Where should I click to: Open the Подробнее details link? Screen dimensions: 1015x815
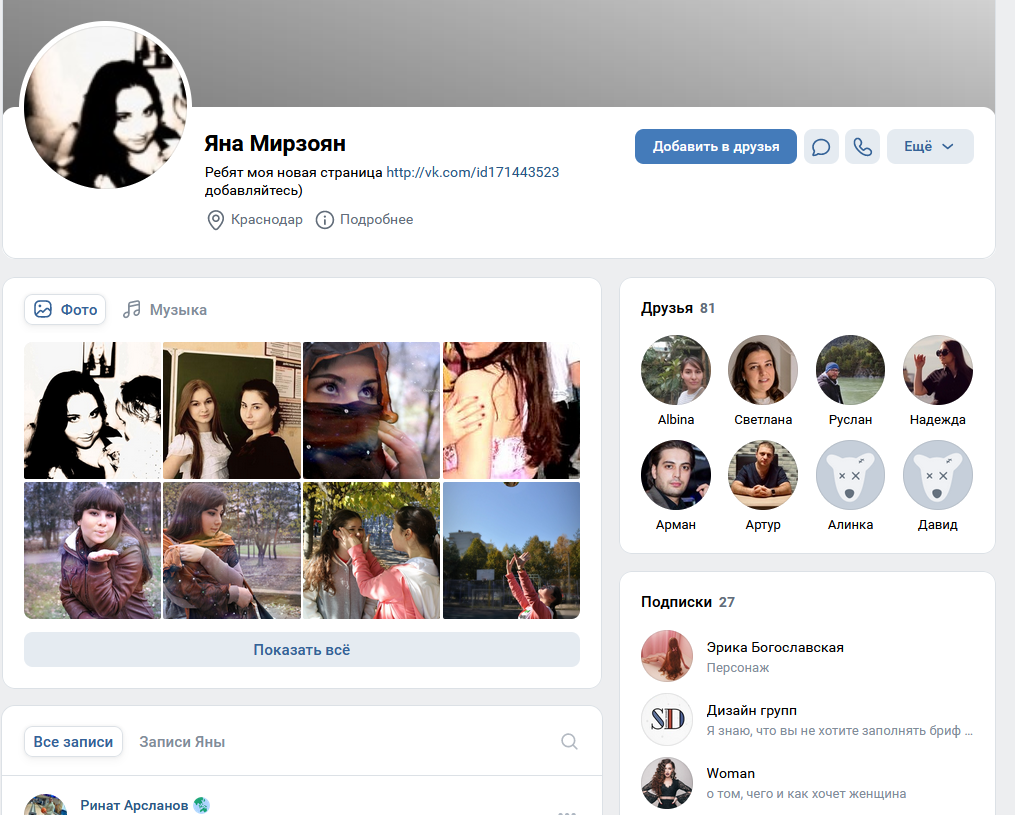(x=376, y=219)
